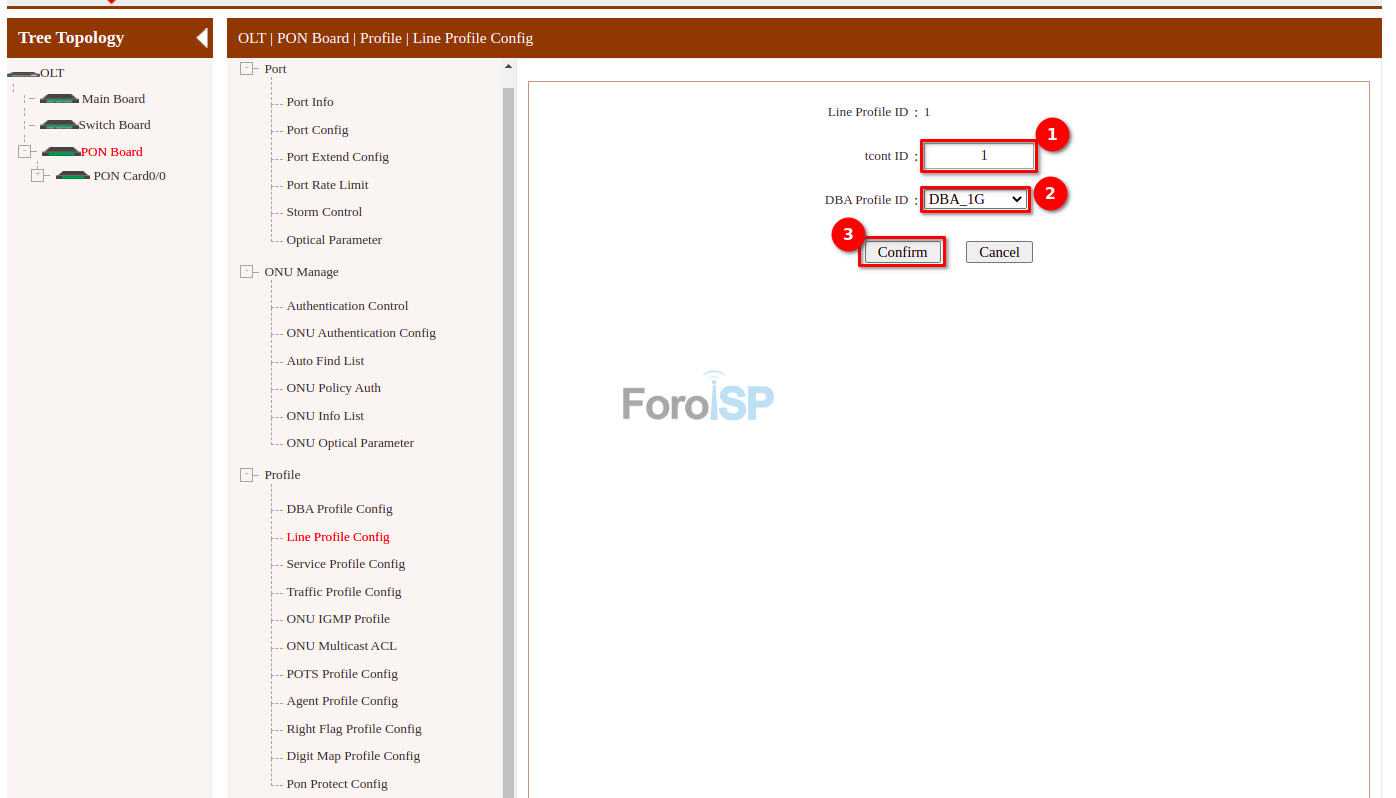1396x798 pixels.
Task: Collapse the Tree Topology sidebar with the arrow
Action: (200, 38)
